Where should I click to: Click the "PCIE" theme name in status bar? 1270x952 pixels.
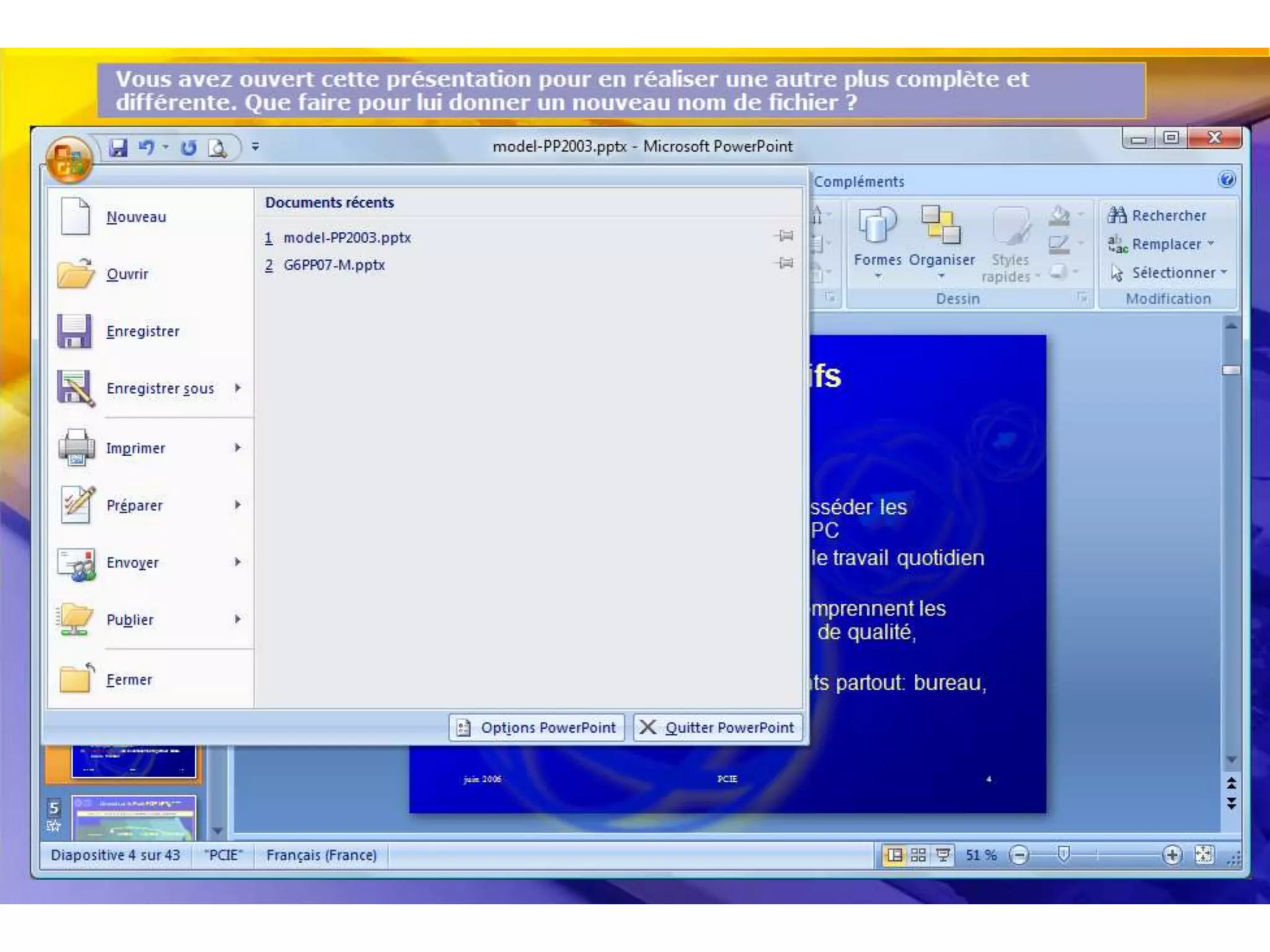click(x=223, y=855)
